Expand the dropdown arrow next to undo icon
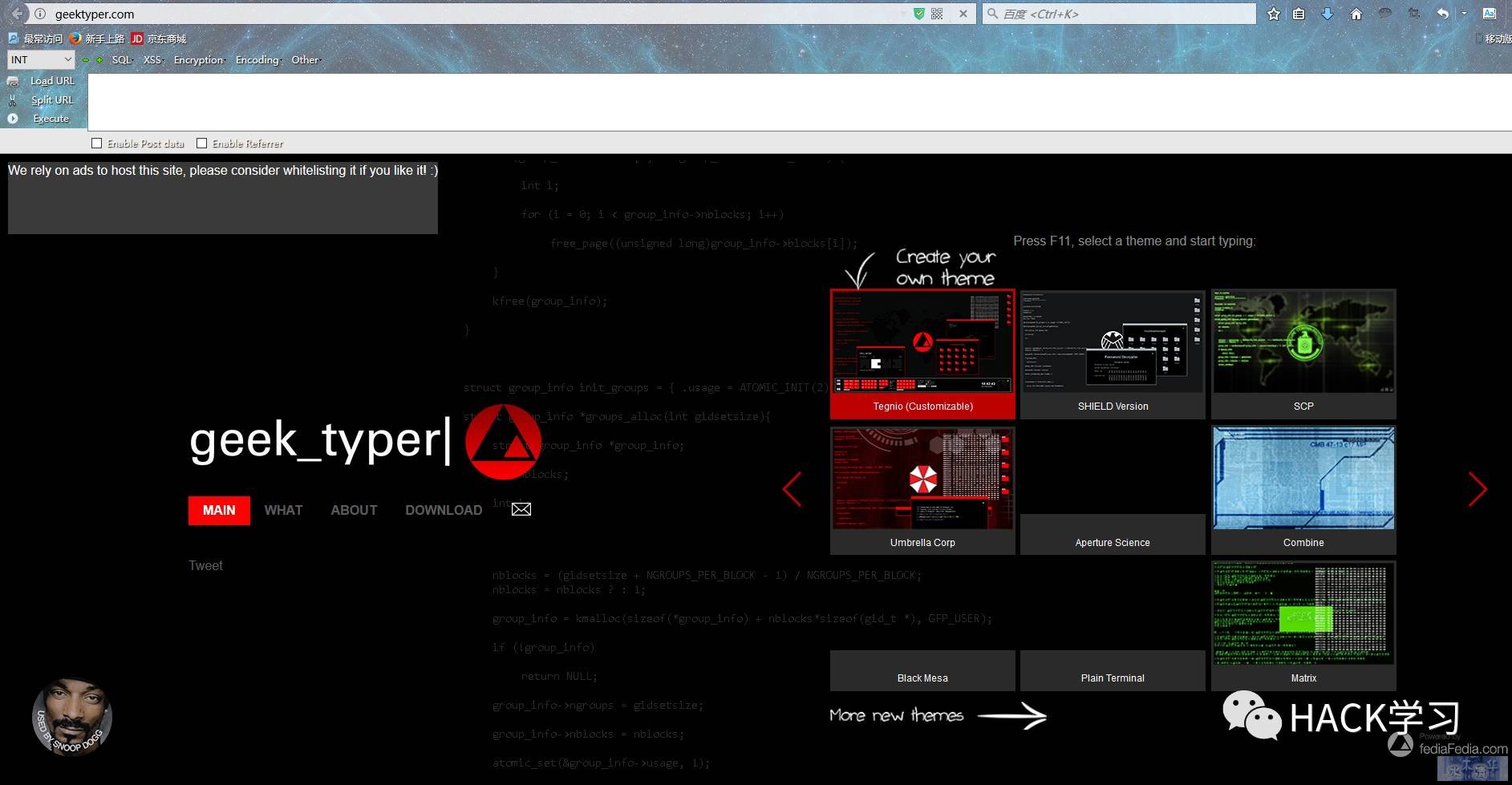This screenshot has height=785, width=1512. 1464,14
